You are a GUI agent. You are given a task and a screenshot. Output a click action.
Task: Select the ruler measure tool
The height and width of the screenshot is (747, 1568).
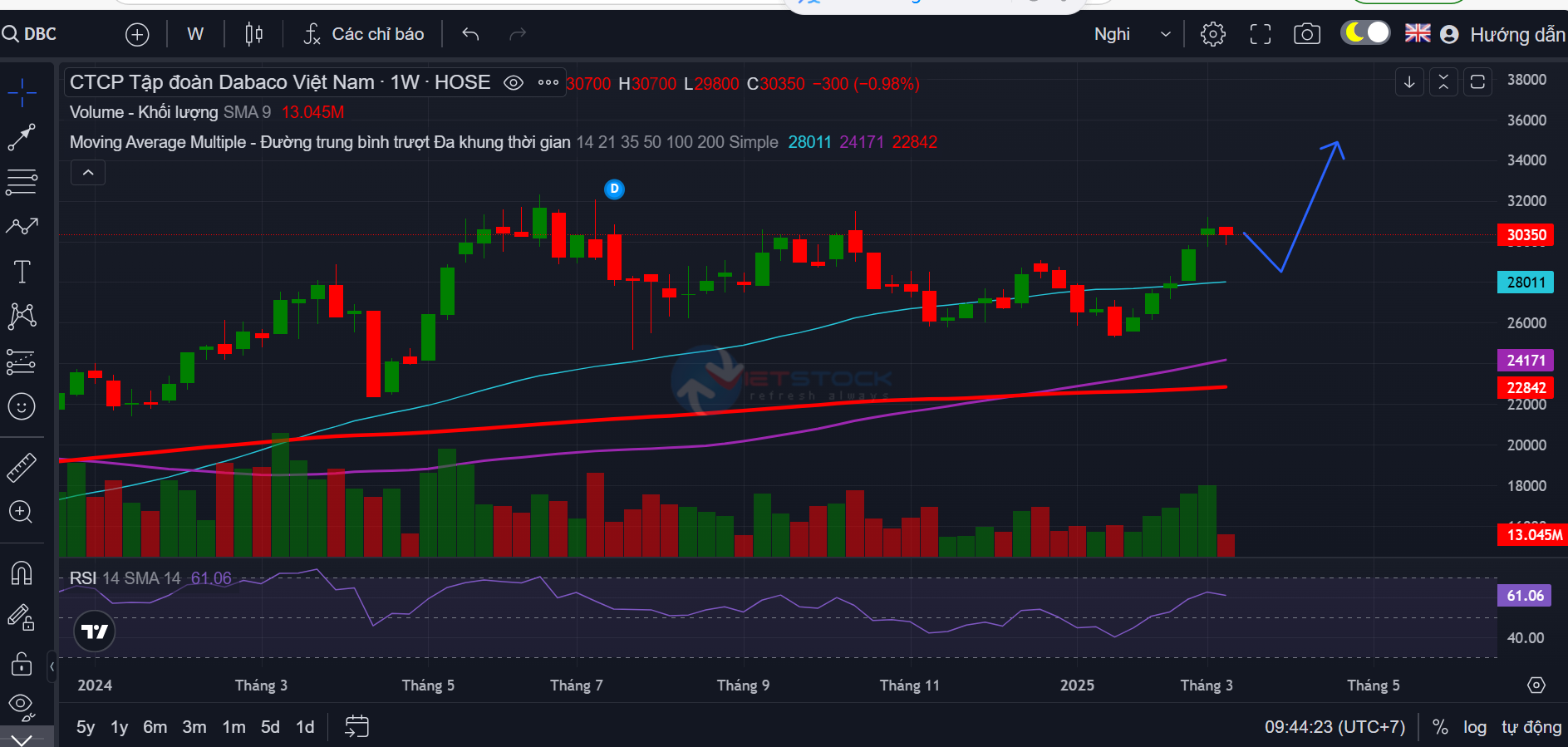coord(22,468)
